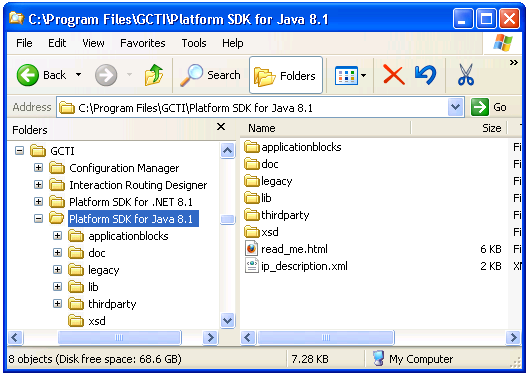This screenshot has height=375, width=529.
Task: Expand applicationblocks node in tree
Action: pyautogui.click(x=57, y=235)
